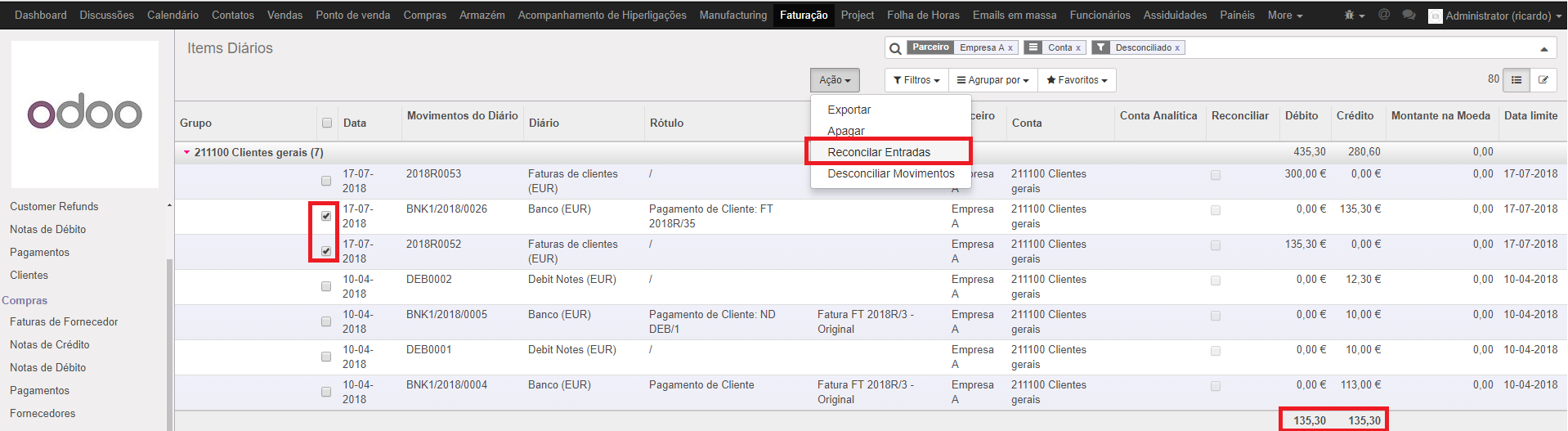Screen dimensions: 1568x431
Task: Check the DEB0002 row checkbox
Action: pos(326,286)
